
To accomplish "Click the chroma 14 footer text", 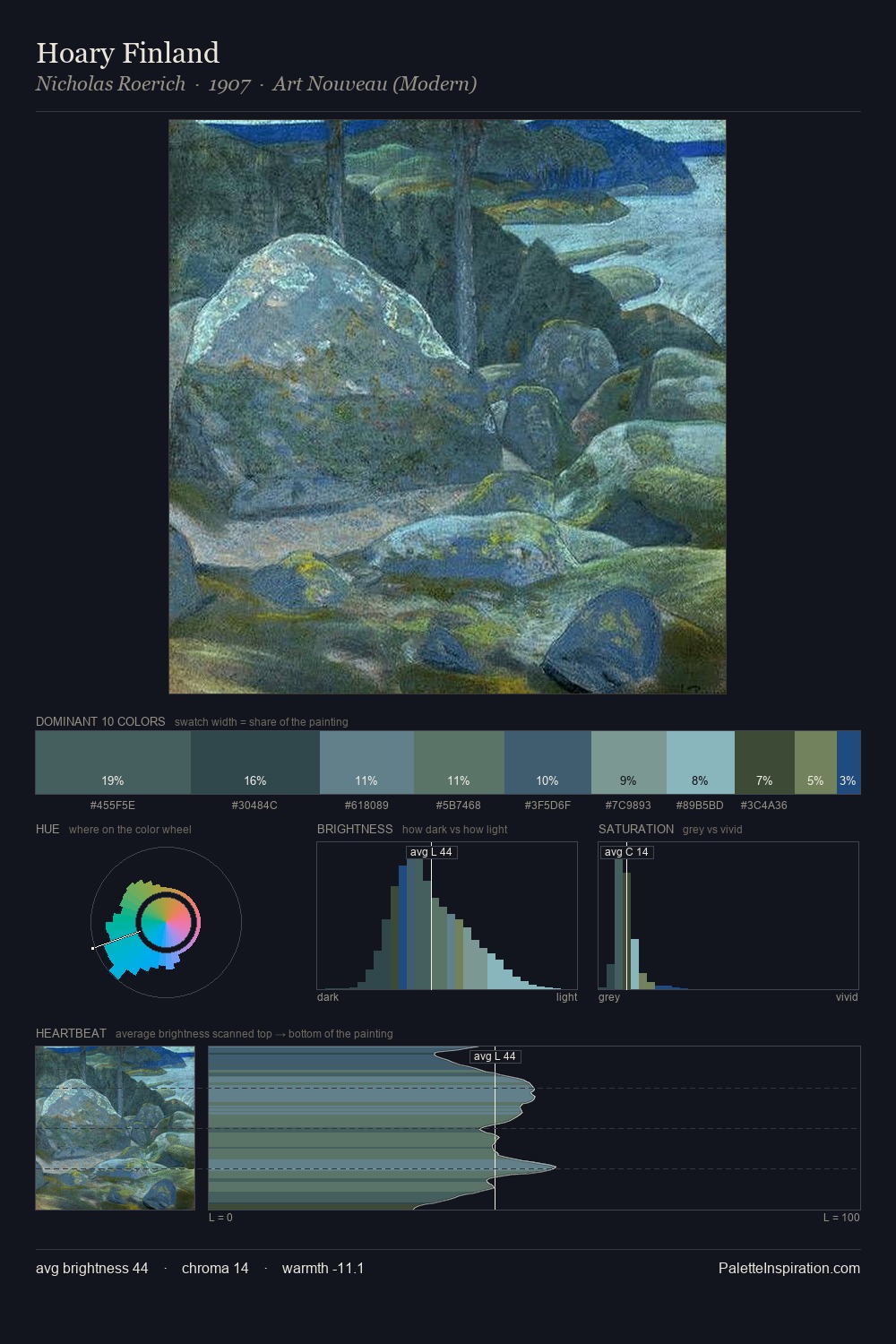I will click(215, 1268).
